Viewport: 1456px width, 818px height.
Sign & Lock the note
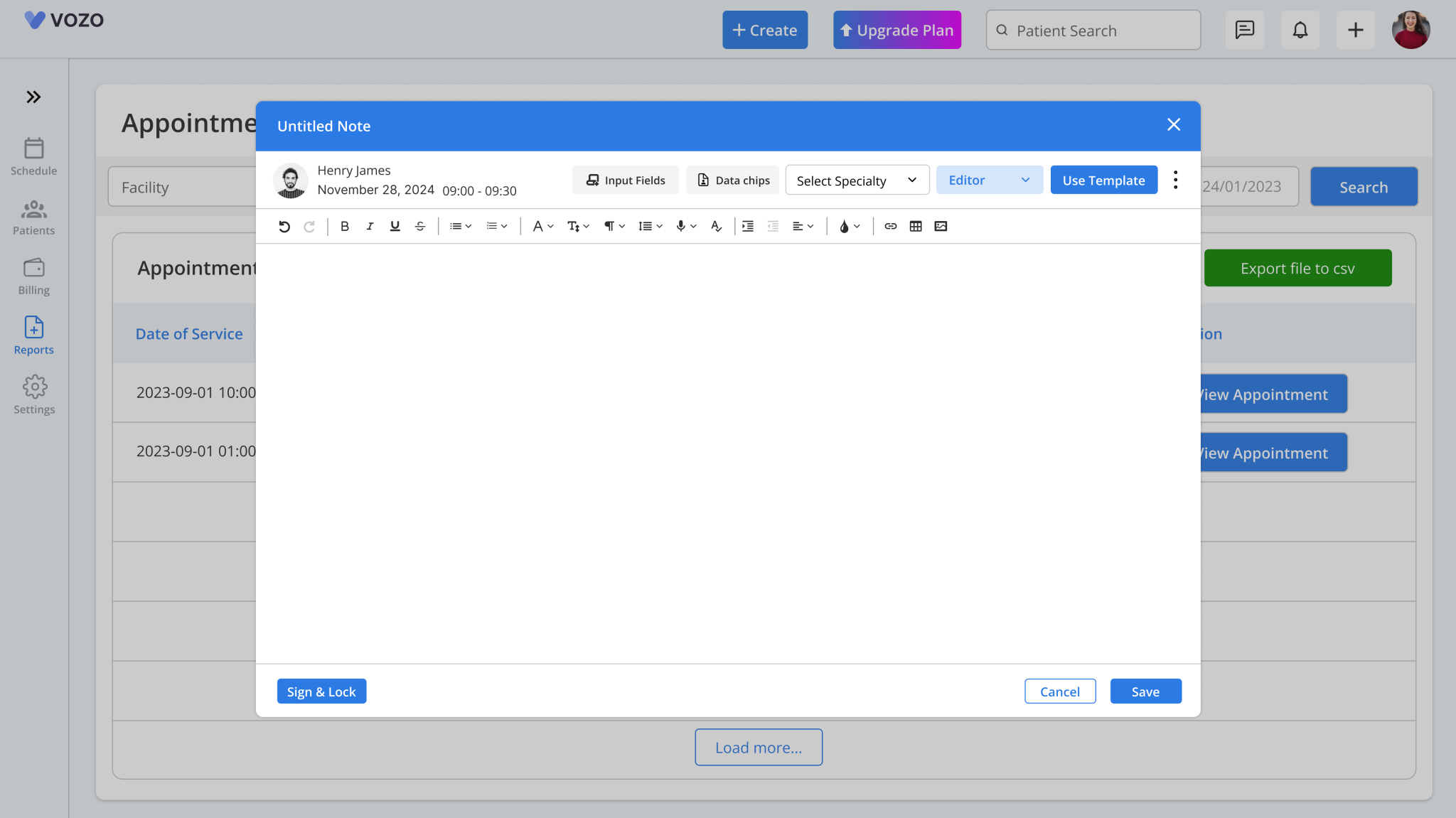tap(321, 691)
